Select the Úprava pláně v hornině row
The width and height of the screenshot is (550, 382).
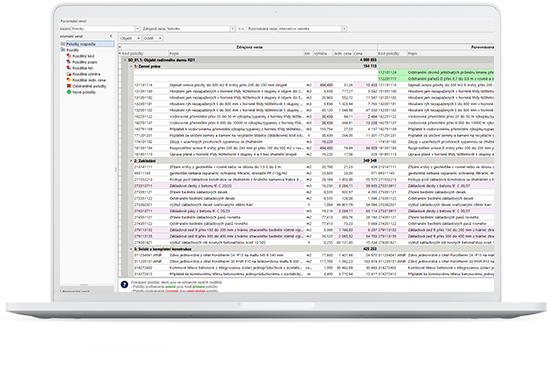tap(313, 154)
